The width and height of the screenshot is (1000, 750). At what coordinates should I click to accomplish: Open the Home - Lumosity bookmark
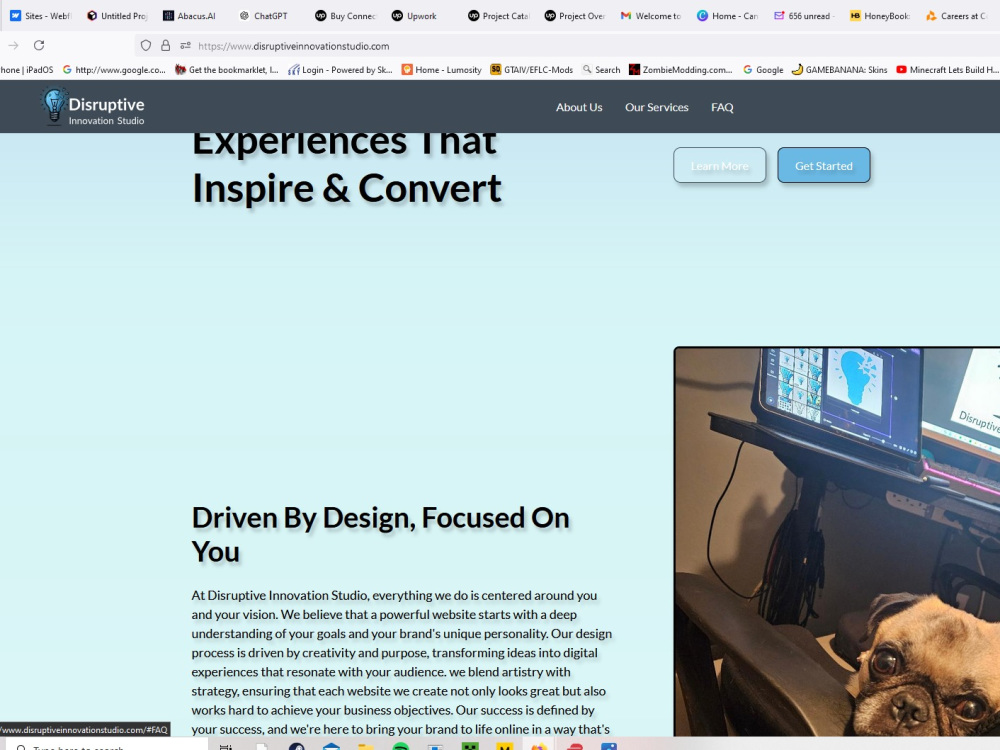[441, 70]
